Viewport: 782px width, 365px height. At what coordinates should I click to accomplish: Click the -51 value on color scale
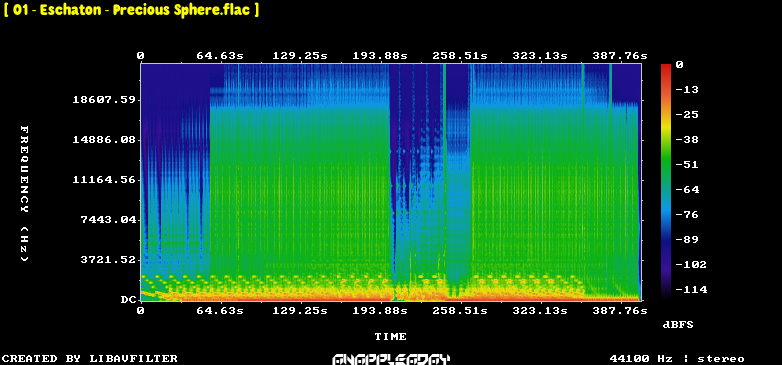687,165
